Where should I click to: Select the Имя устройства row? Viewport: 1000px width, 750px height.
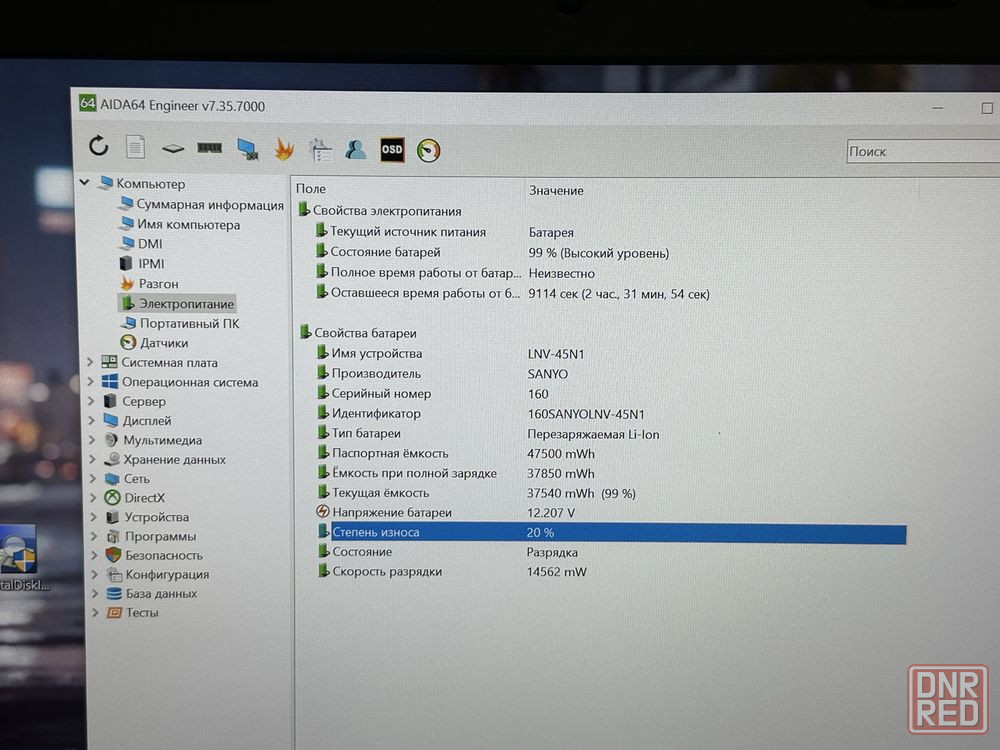451,353
